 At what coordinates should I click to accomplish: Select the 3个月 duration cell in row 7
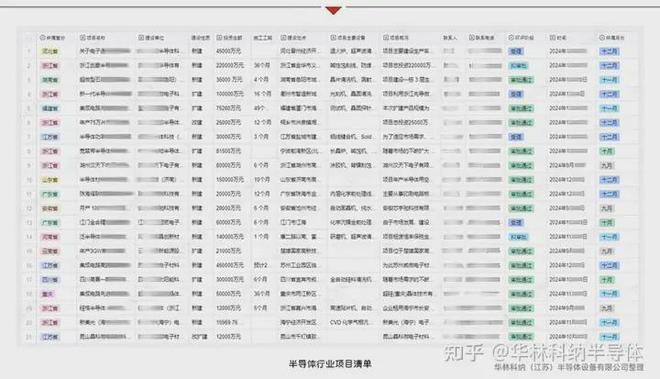(261, 136)
